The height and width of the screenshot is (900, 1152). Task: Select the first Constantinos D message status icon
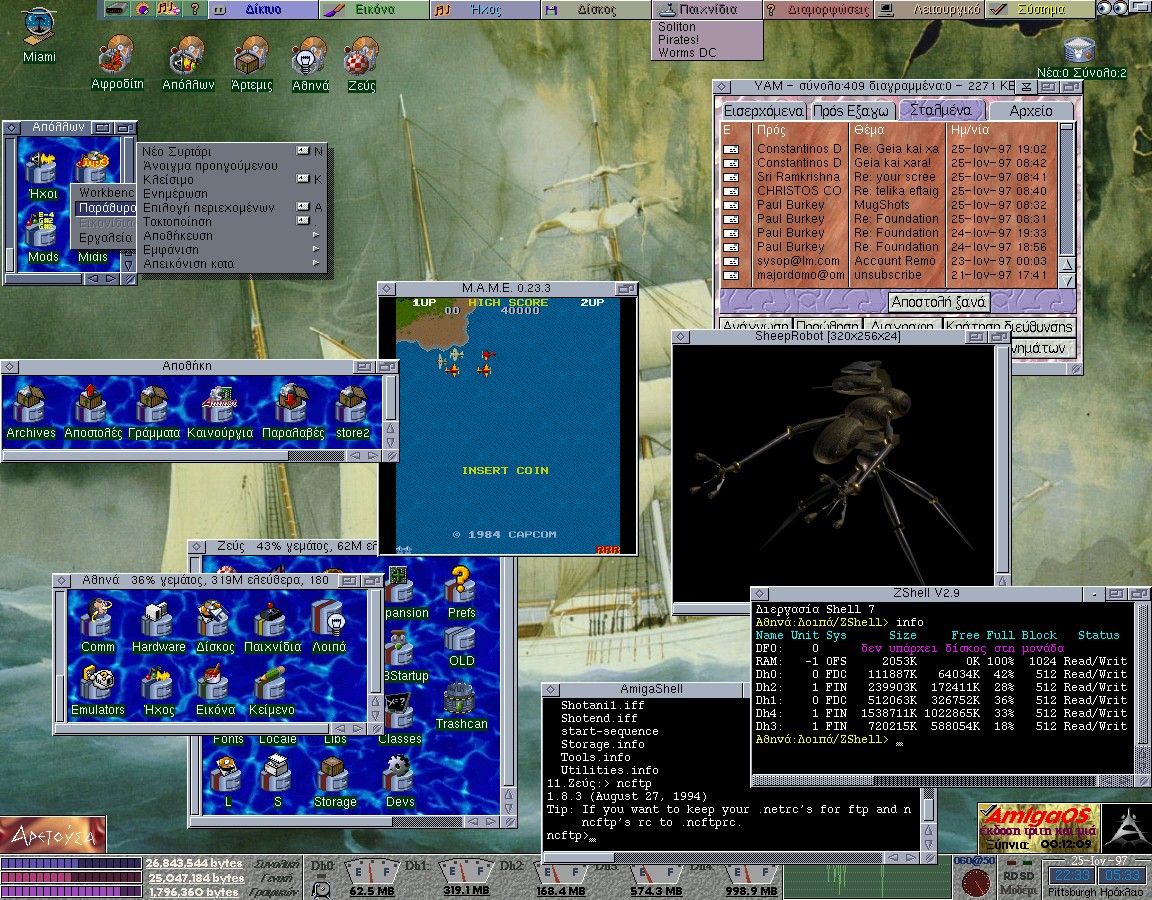tap(731, 149)
